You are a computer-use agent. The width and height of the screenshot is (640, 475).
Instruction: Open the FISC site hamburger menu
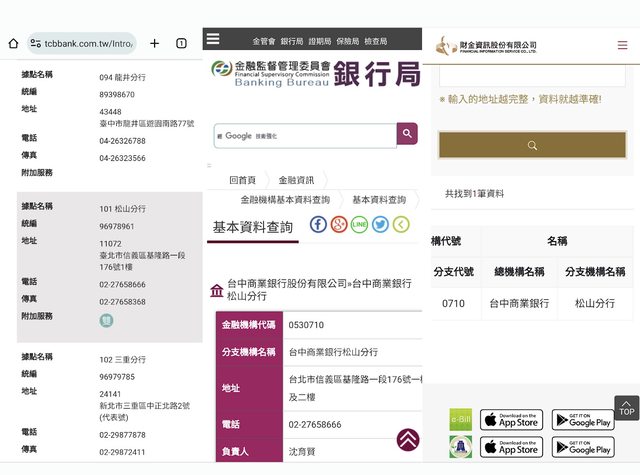pyautogui.click(x=622, y=45)
